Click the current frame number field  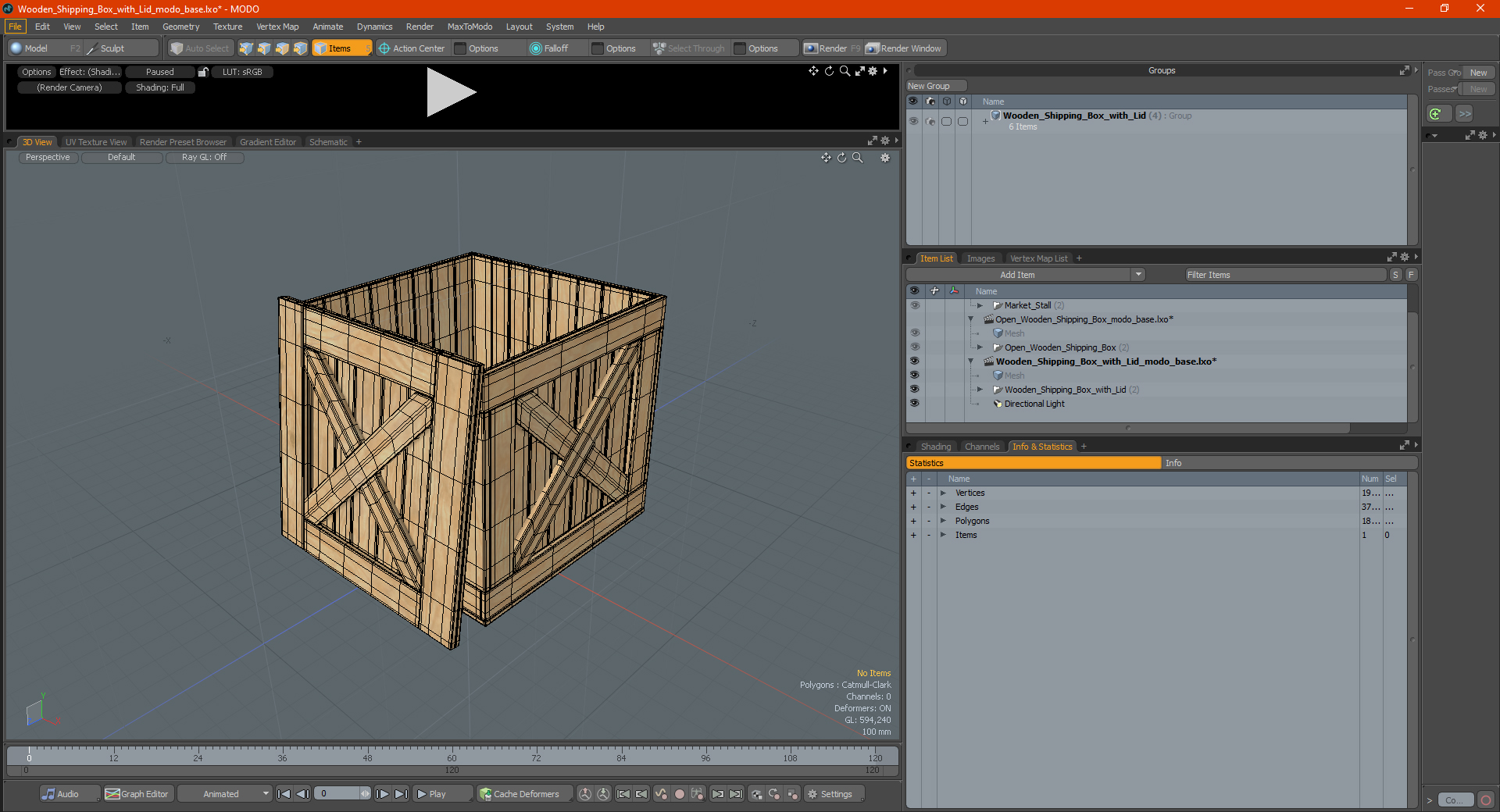click(x=337, y=794)
